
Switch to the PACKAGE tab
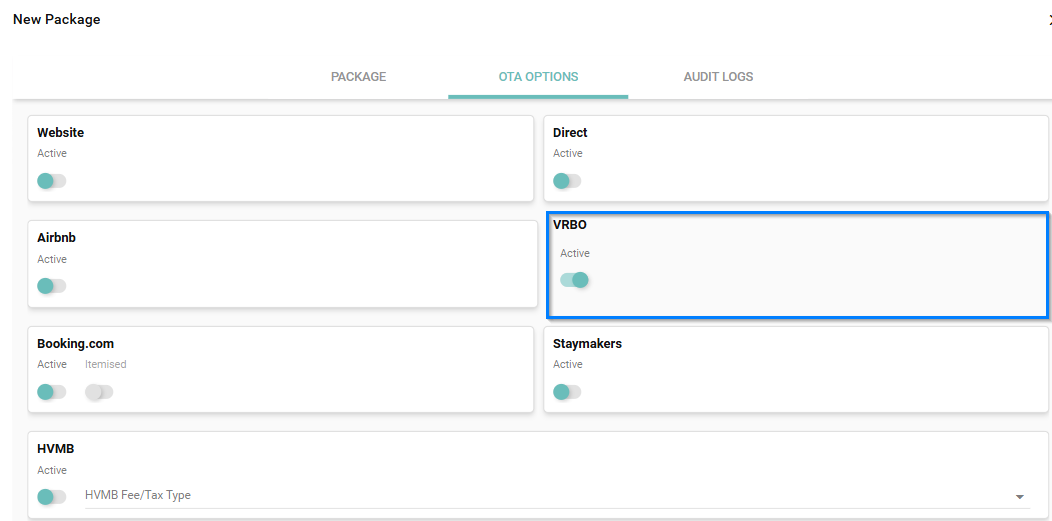[x=358, y=77]
